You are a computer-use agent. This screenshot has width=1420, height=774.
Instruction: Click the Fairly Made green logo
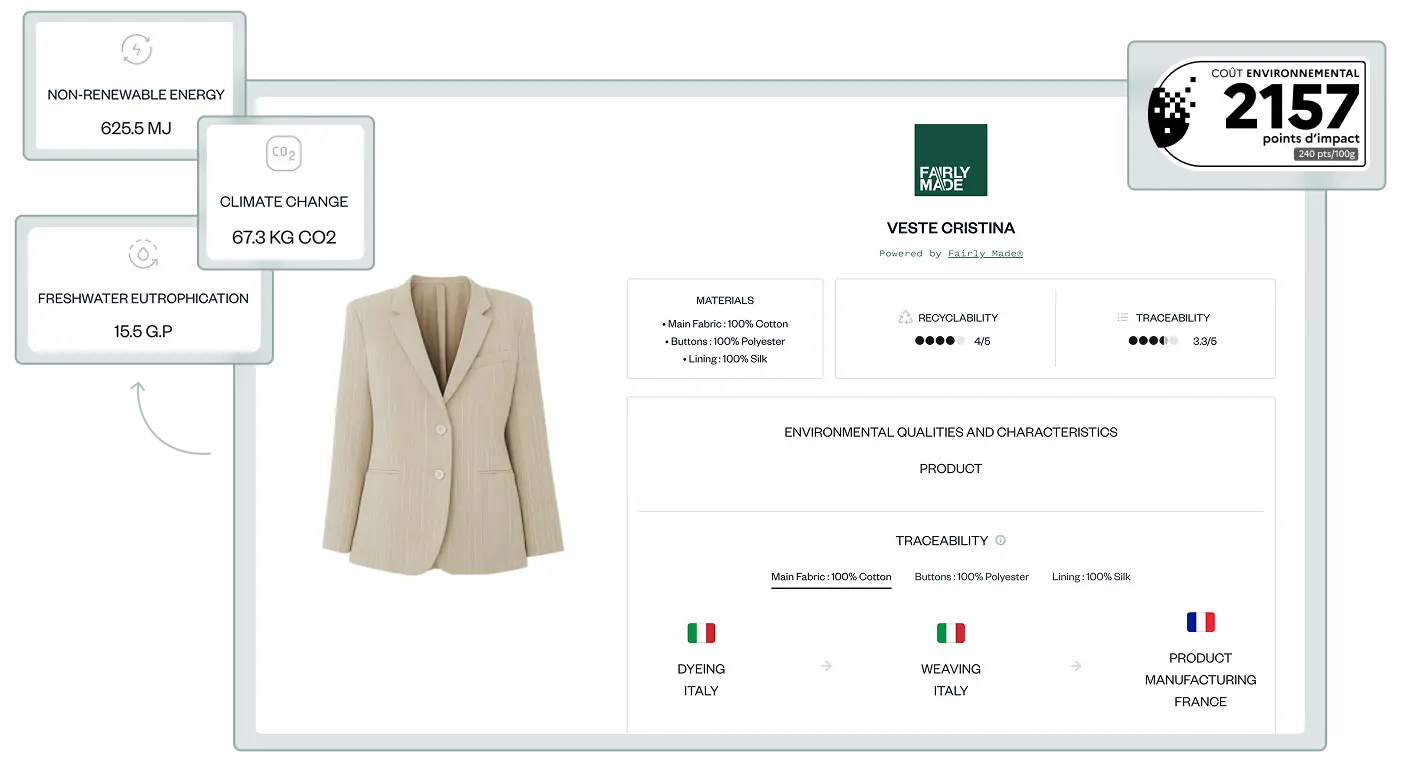[950, 160]
